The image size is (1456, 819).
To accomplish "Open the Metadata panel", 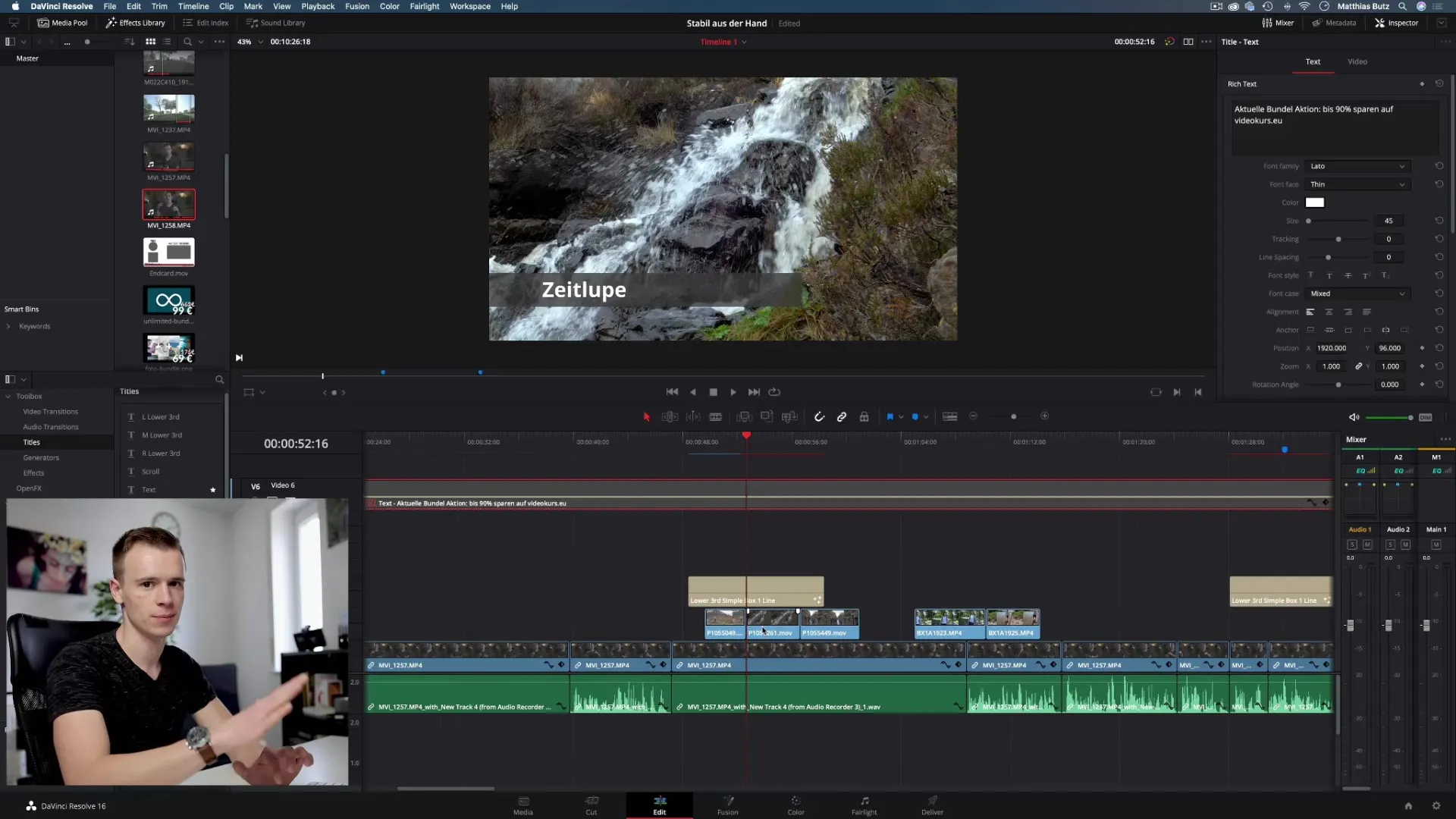I will coord(1334,23).
